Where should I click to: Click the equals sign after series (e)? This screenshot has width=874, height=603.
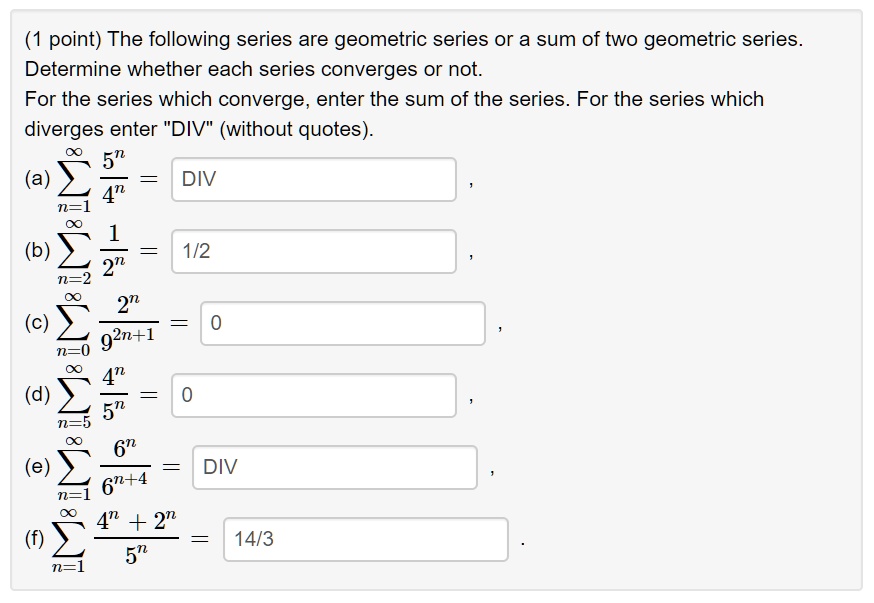point(170,465)
